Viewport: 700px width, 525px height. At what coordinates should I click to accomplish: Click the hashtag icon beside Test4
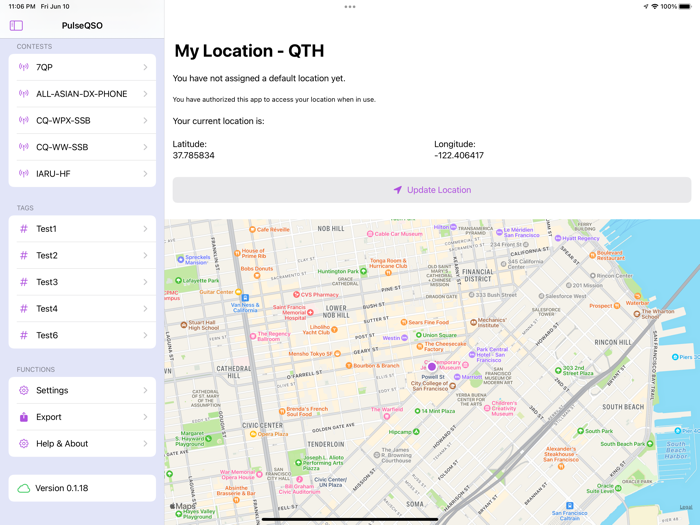(x=24, y=308)
